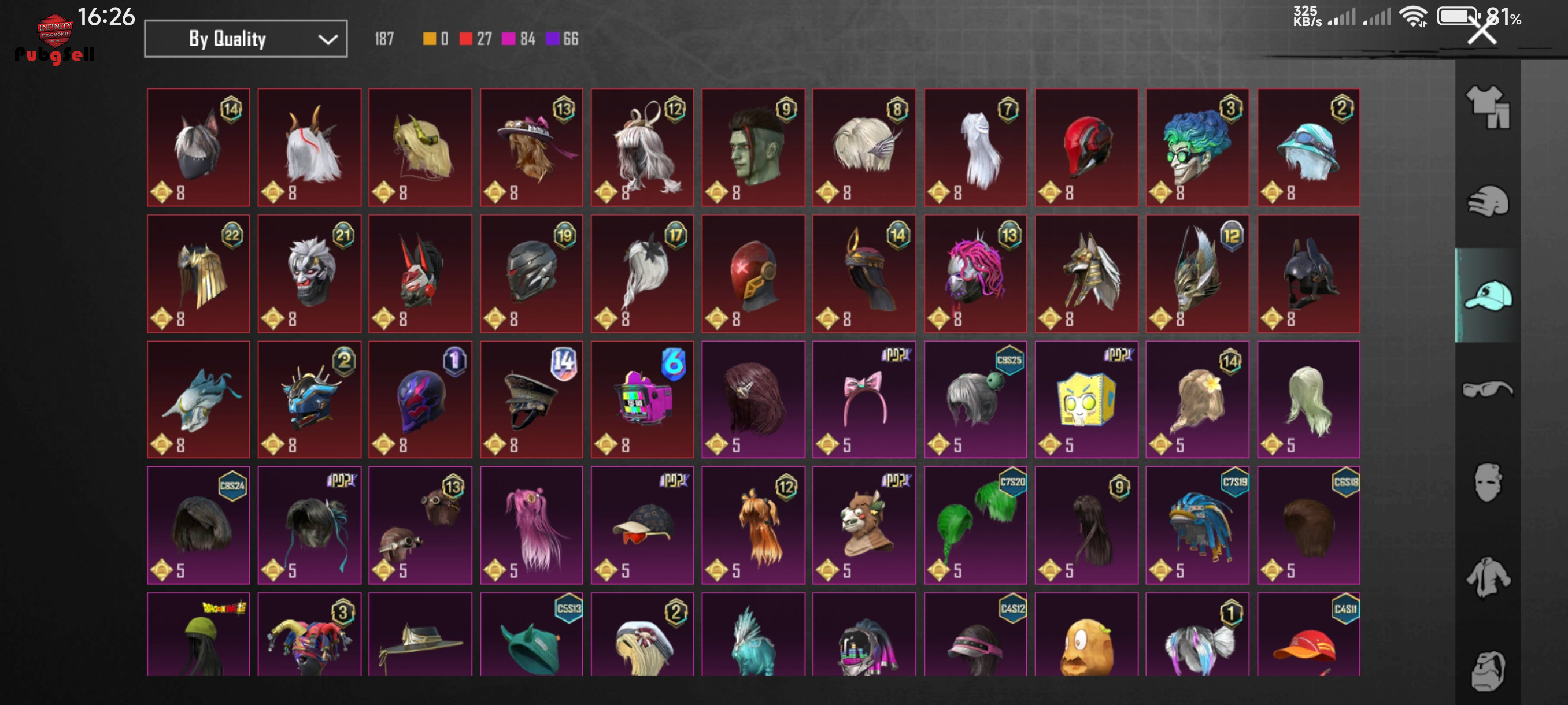Image resolution: width=1568 pixels, height=705 pixels.
Task: Select the helmet category icon
Action: coord(1488,201)
